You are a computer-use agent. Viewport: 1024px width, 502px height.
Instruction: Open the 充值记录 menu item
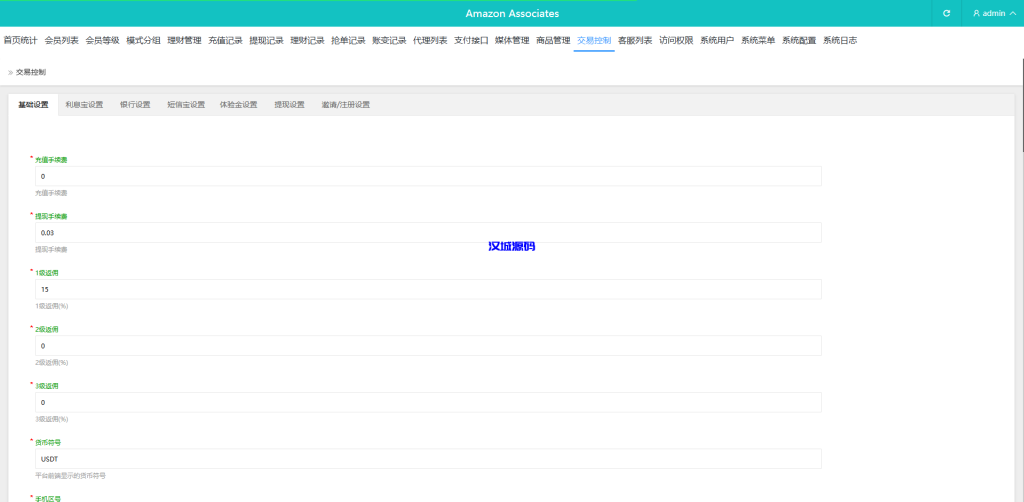click(x=225, y=41)
